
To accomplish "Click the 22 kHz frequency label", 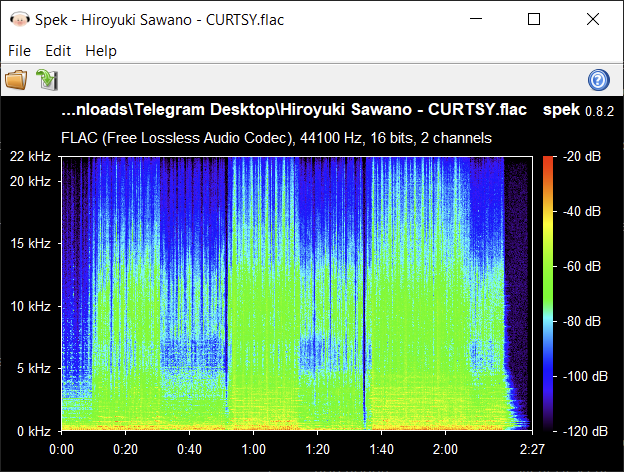I will pos(30,156).
